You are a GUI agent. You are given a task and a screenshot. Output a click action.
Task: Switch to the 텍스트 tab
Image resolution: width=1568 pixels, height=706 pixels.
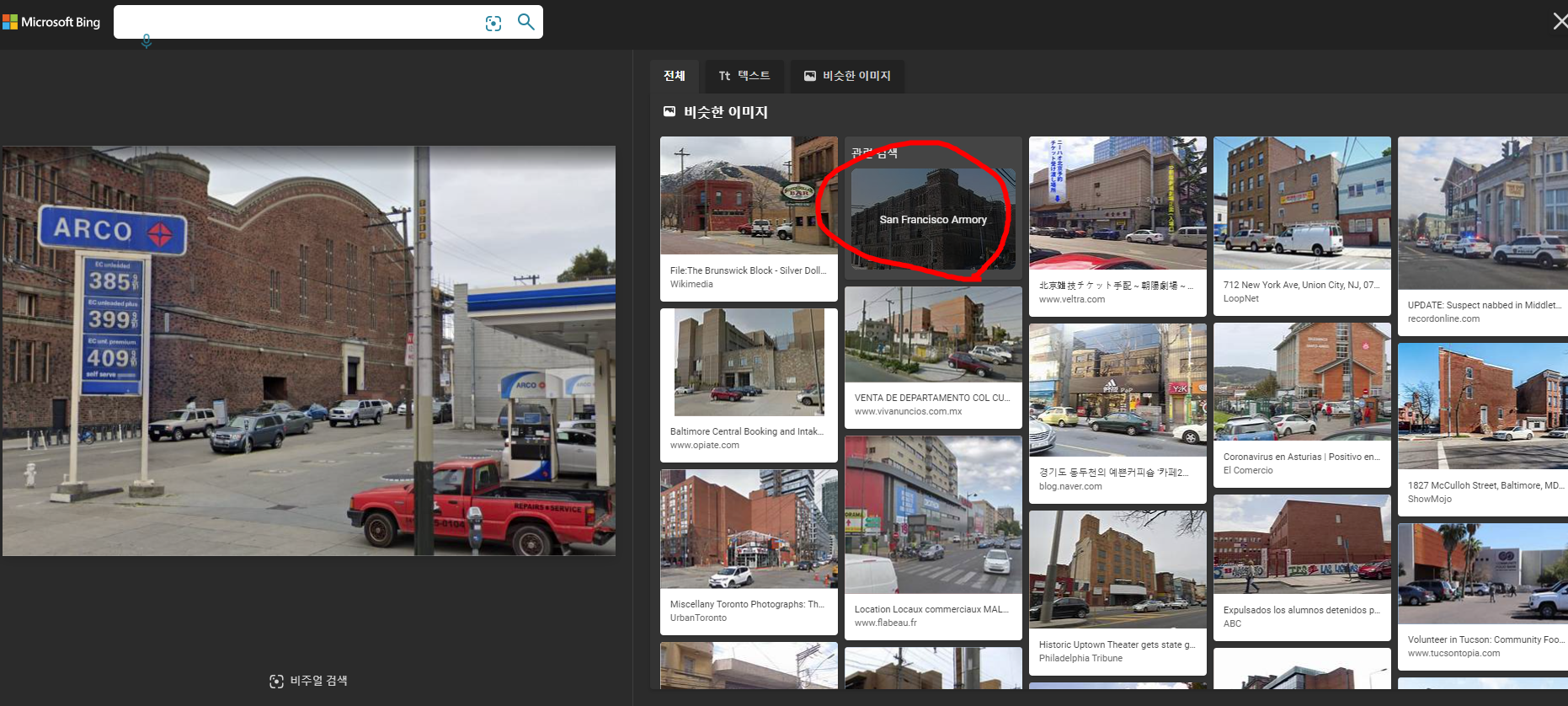click(744, 76)
